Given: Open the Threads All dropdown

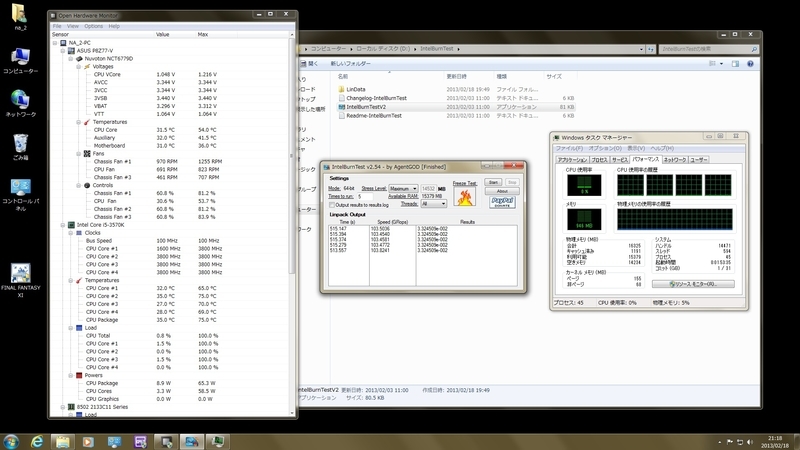Looking at the screenshot, I should click(433, 204).
